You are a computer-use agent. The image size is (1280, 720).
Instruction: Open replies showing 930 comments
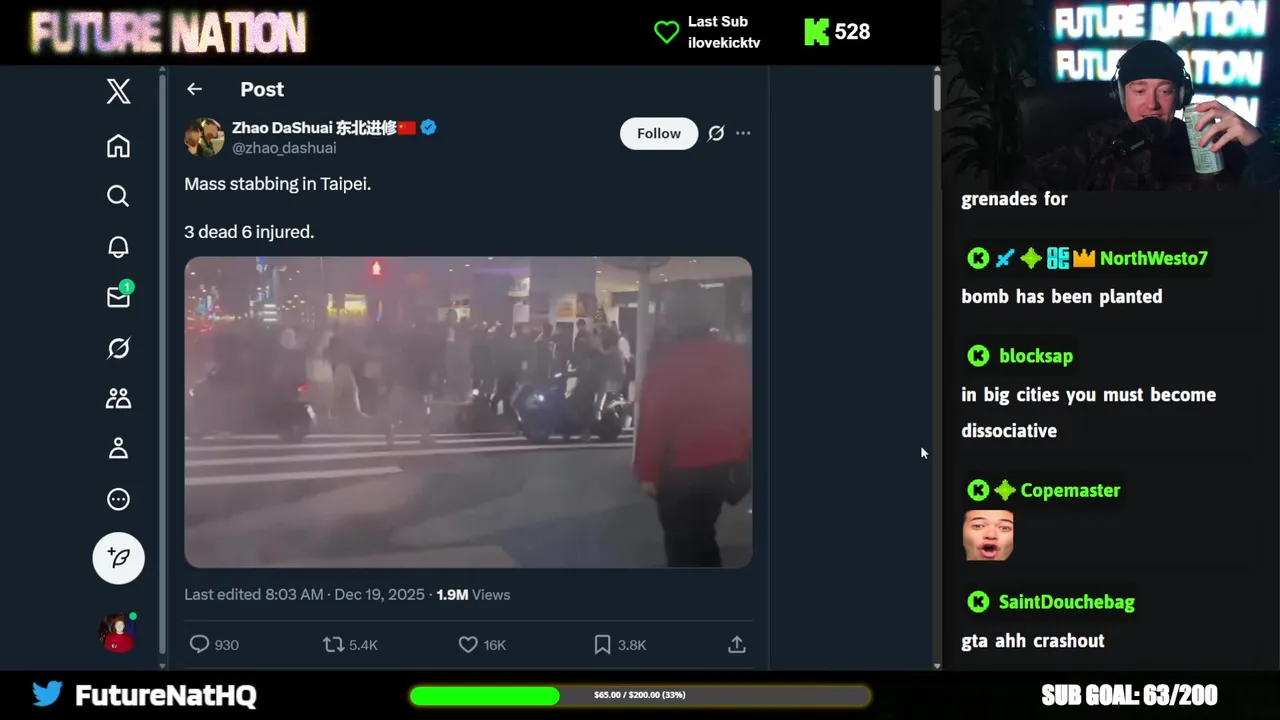[x=214, y=645]
